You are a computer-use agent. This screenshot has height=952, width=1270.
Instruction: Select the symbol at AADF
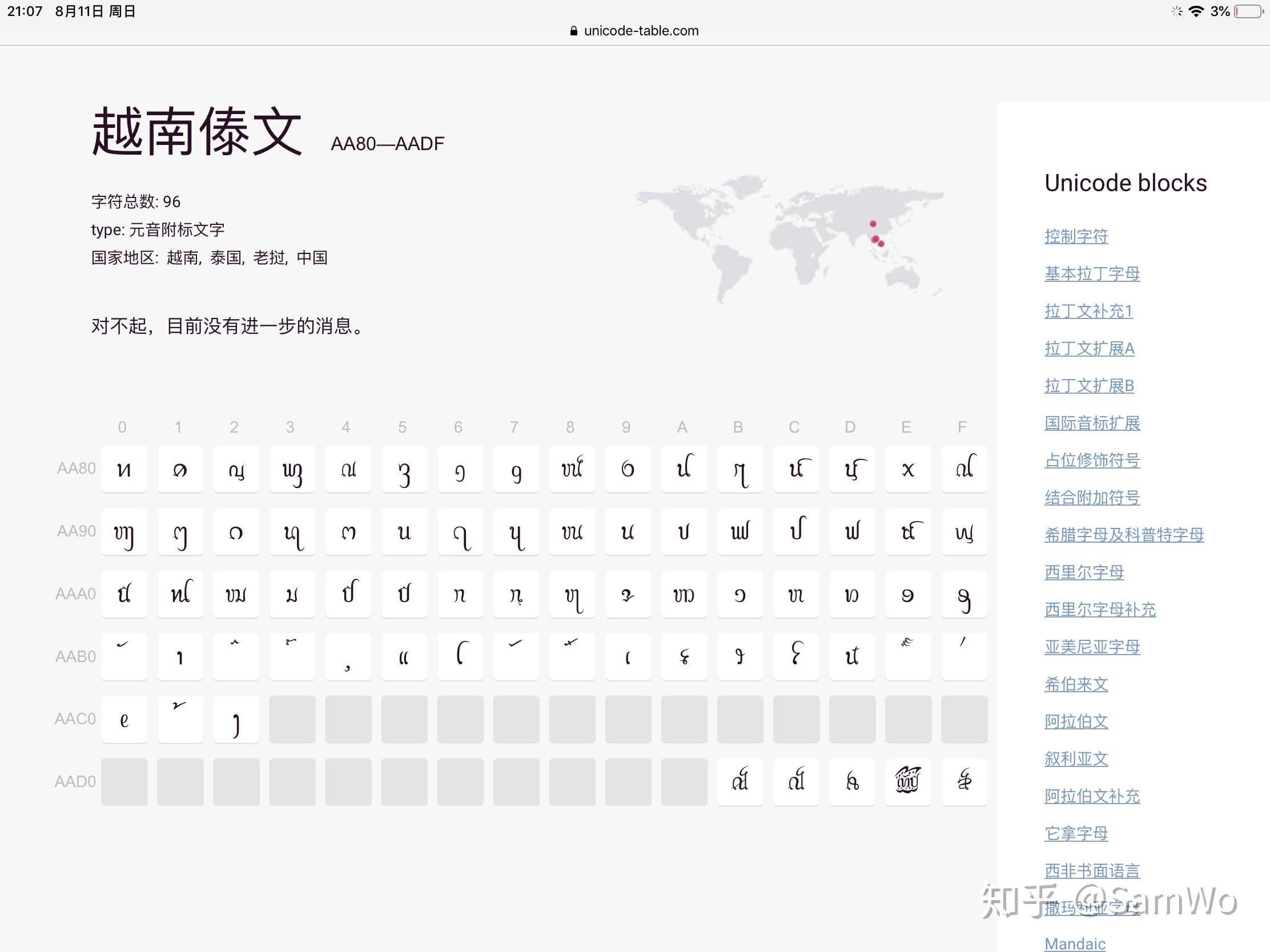[964, 781]
